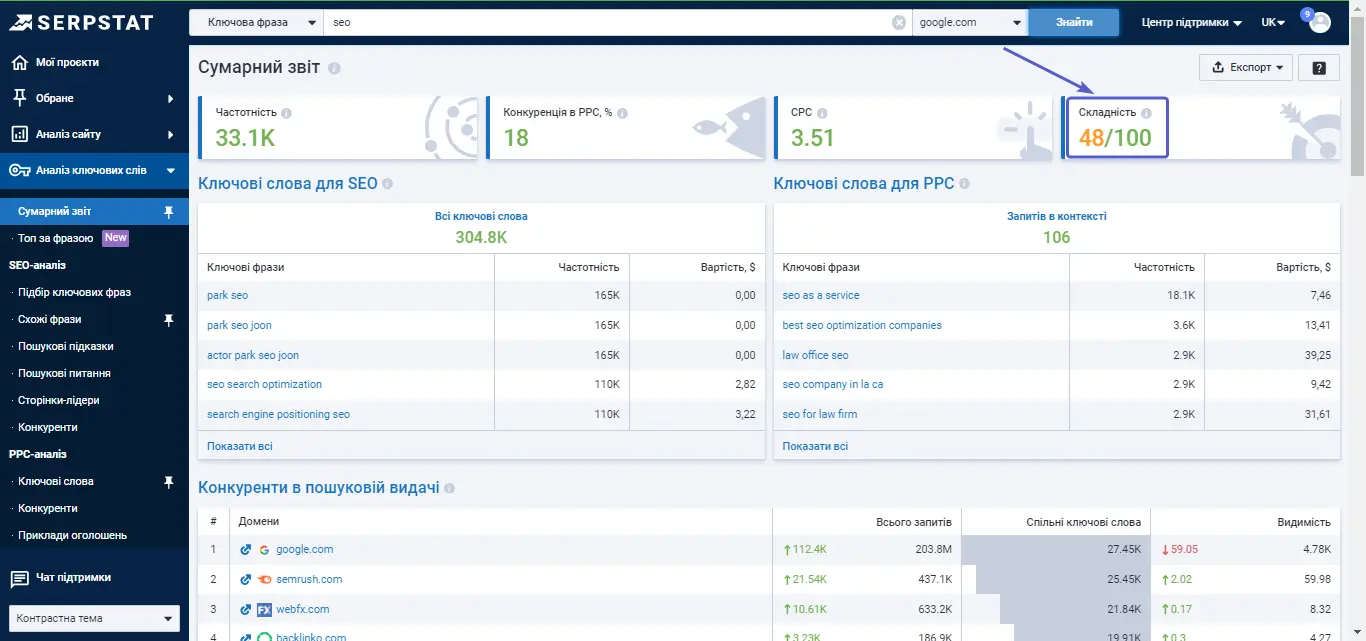The width and height of the screenshot is (1366, 641).
Task: Click info icon beside Конкуренція в PPC
Action: 622,113
